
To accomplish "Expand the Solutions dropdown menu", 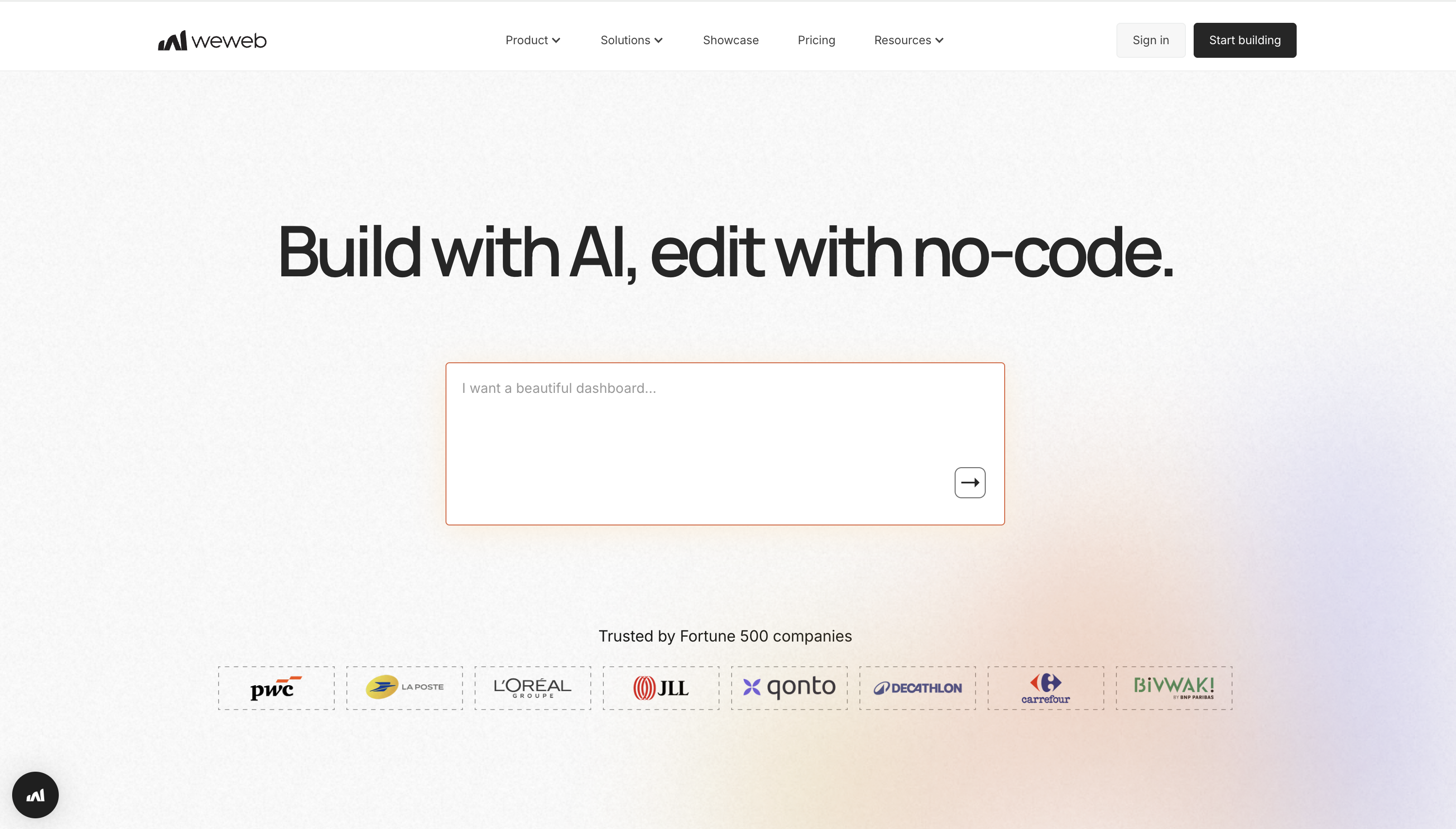I will pos(632,40).
